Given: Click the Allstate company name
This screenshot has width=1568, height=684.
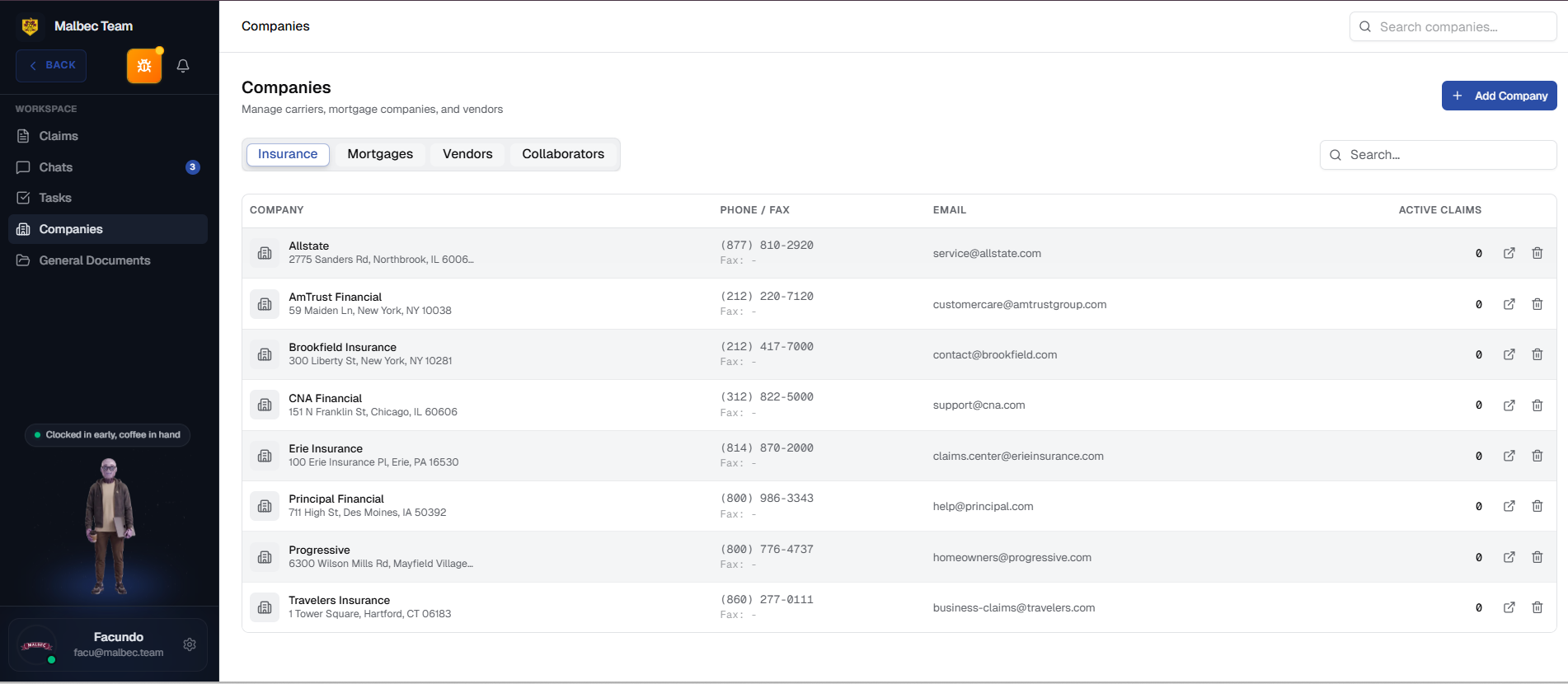Looking at the screenshot, I should [x=309, y=246].
